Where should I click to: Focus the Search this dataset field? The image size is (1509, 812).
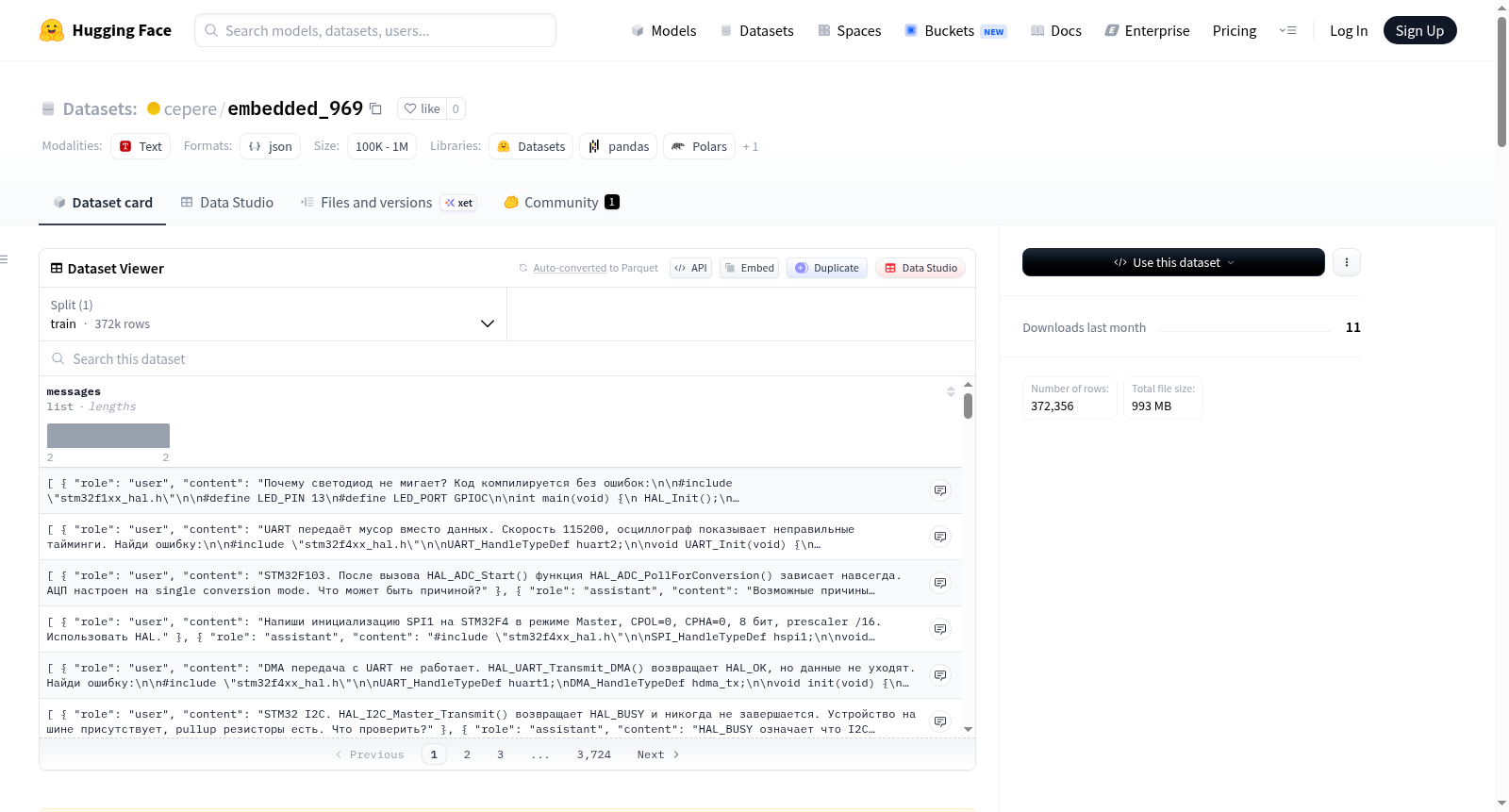[x=507, y=358]
